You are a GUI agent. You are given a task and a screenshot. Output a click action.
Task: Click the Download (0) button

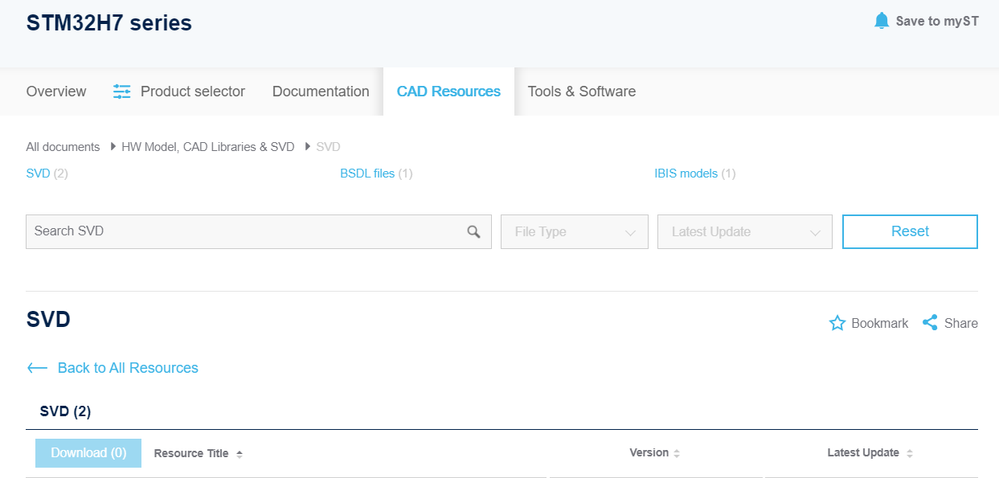(x=88, y=453)
